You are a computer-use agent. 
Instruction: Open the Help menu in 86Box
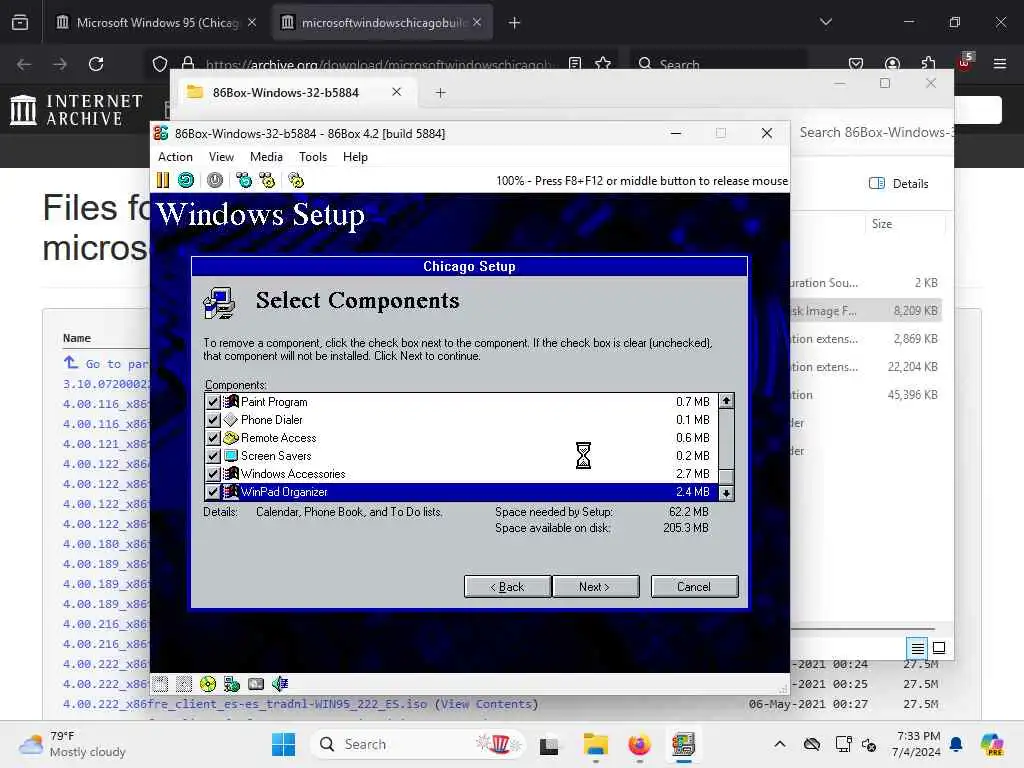point(355,157)
